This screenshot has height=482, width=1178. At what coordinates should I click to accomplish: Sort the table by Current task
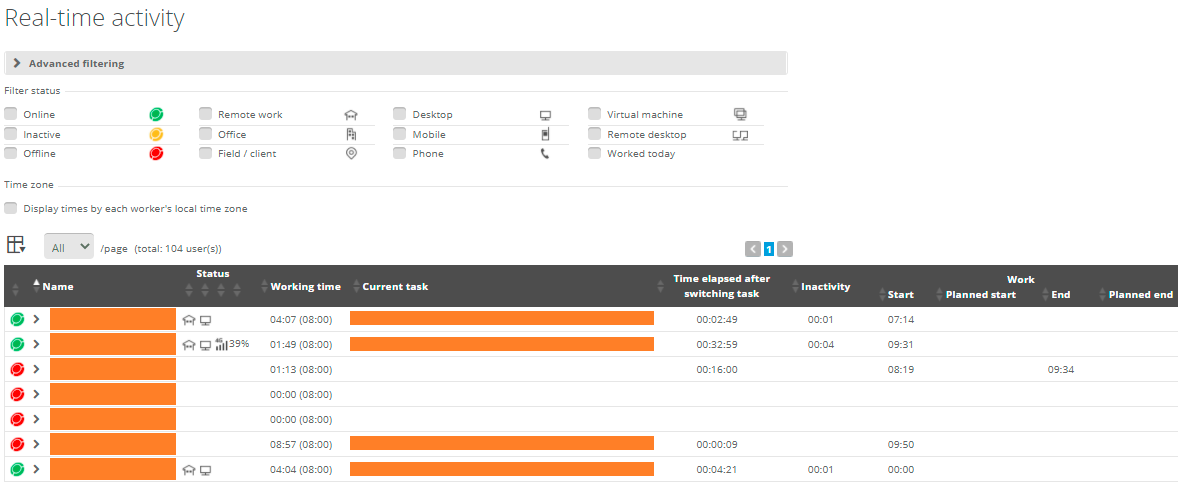[x=395, y=287]
